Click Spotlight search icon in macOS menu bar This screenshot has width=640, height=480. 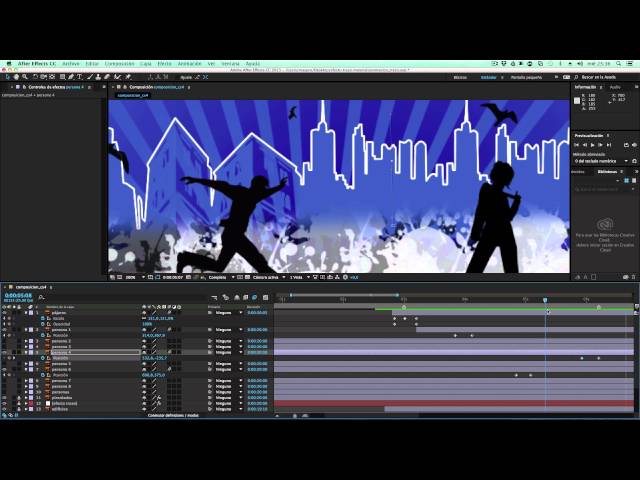click(619, 64)
